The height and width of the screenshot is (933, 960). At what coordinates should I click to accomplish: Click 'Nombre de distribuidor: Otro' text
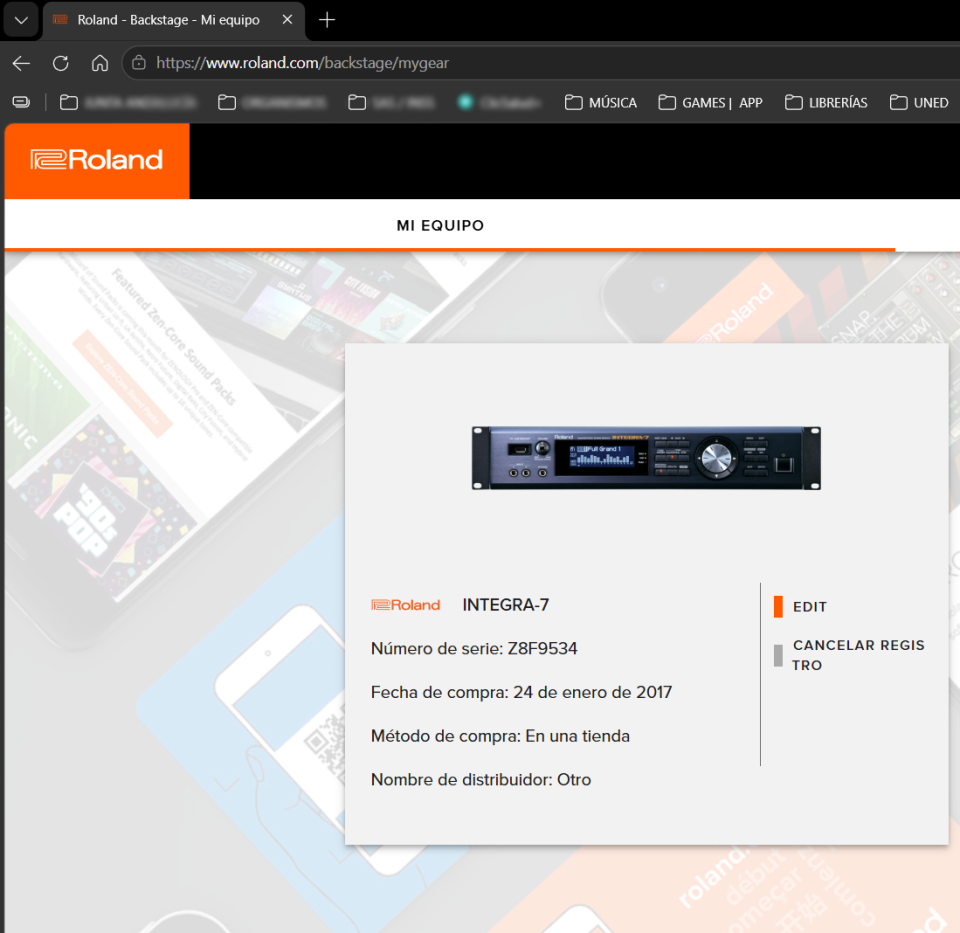[x=481, y=779]
